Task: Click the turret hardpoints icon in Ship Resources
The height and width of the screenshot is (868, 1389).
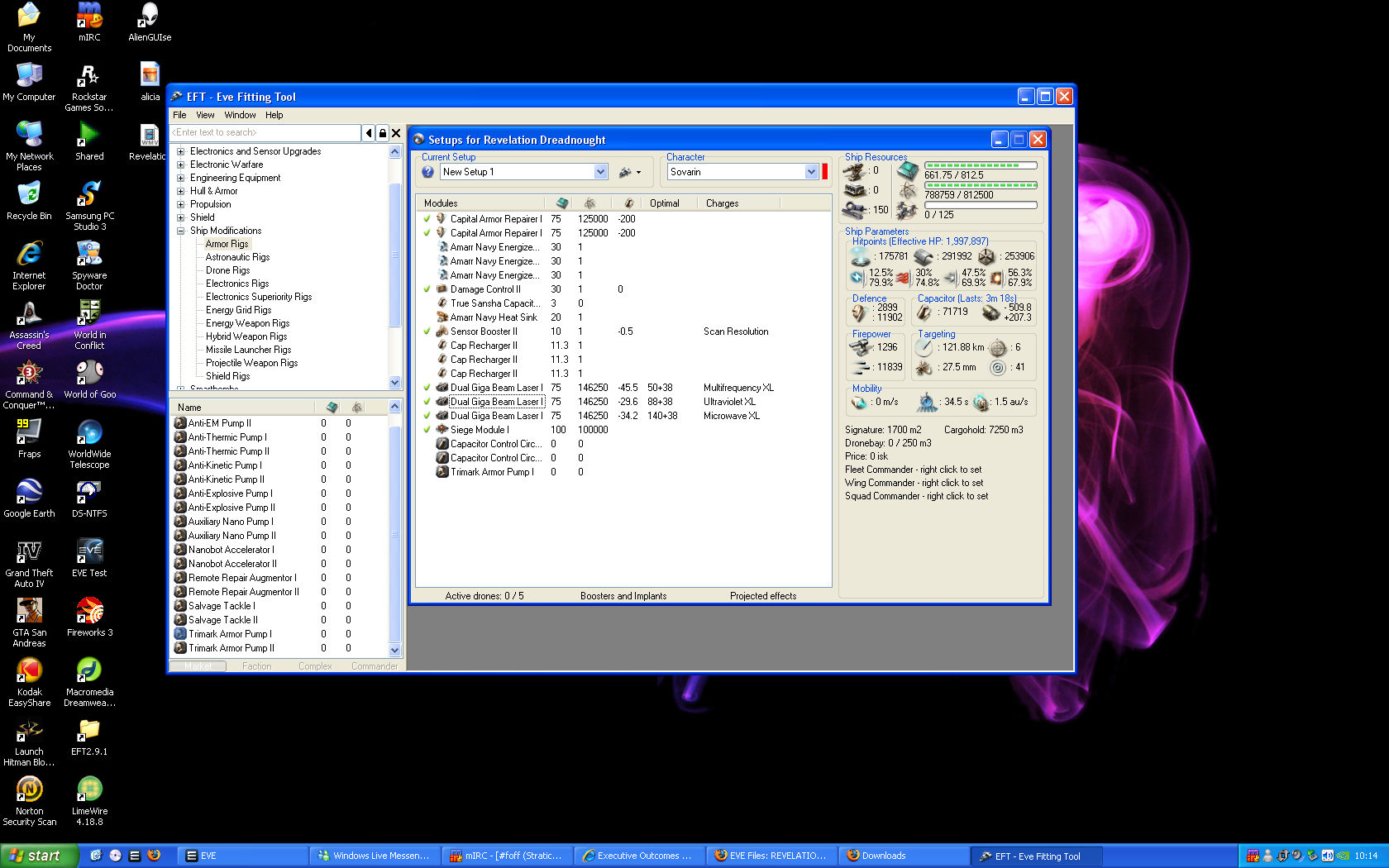Action: [x=854, y=171]
